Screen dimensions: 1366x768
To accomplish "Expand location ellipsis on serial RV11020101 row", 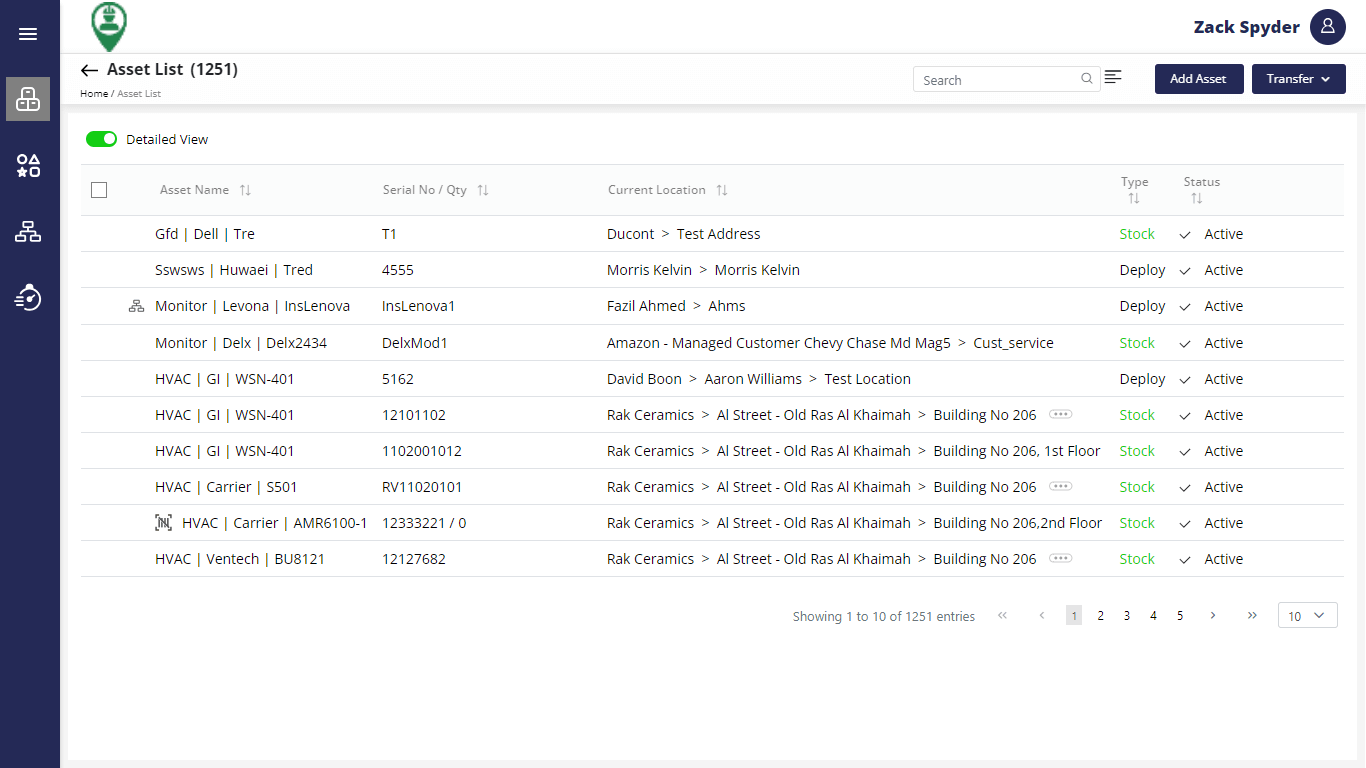I will (1060, 486).
